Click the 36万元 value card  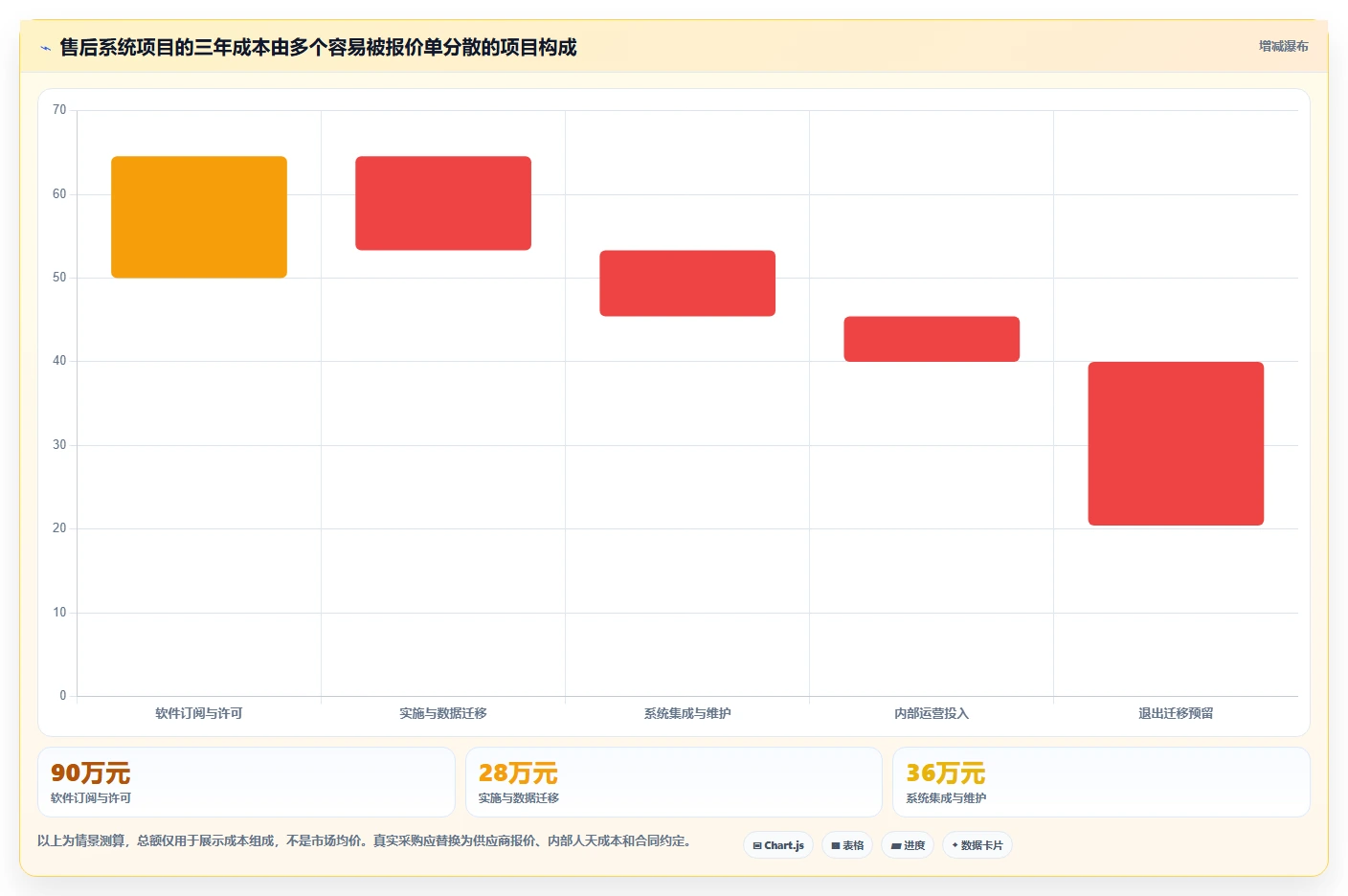click(x=1101, y=782)
